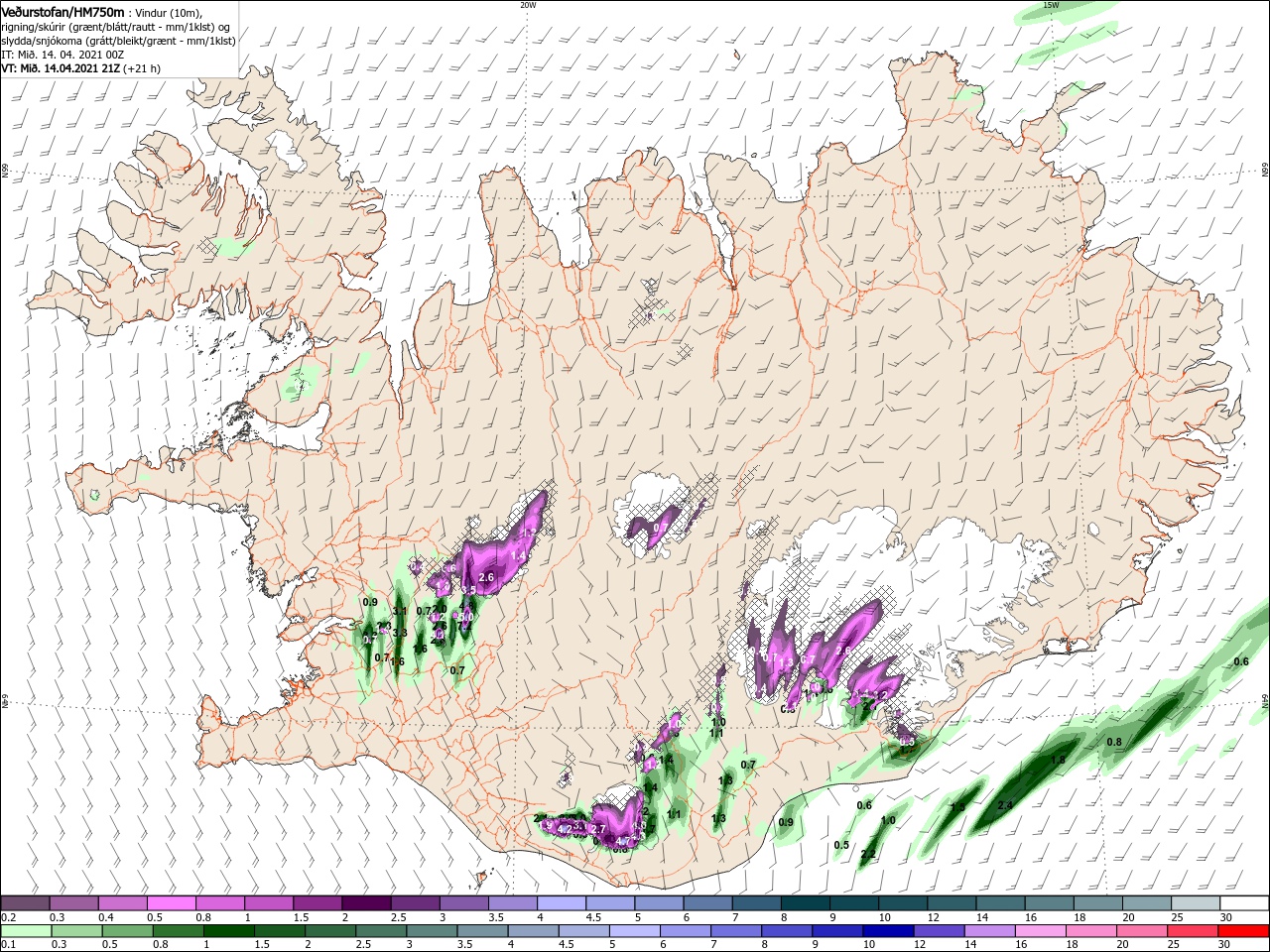Click the bright red 30 swatch in bottom legend row
Image resolution: width=1270 pixels, height=952 pixels.
pos(1244,932)
